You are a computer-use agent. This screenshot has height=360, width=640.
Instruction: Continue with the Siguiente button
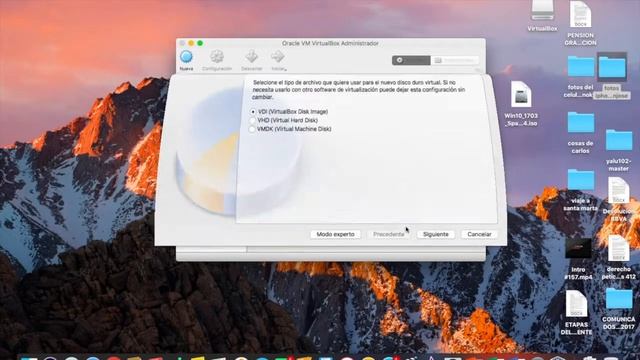click(436, 234)
